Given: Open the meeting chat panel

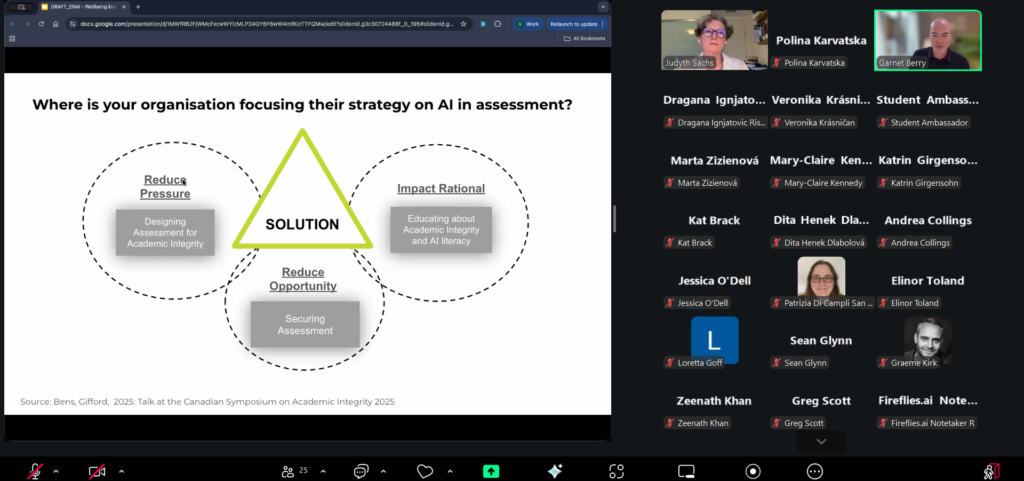Looking at the screenshot, I should [361, 471].
